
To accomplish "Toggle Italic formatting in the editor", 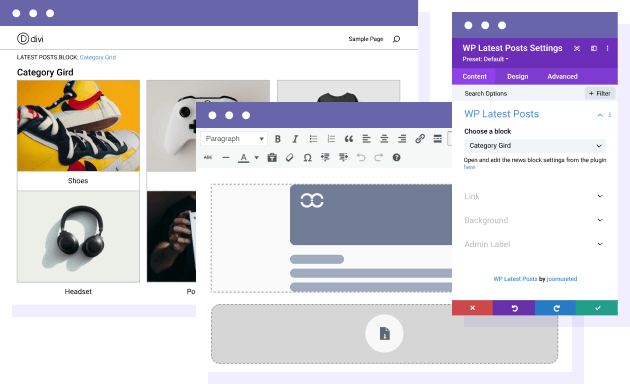I will tap(295, 139).
